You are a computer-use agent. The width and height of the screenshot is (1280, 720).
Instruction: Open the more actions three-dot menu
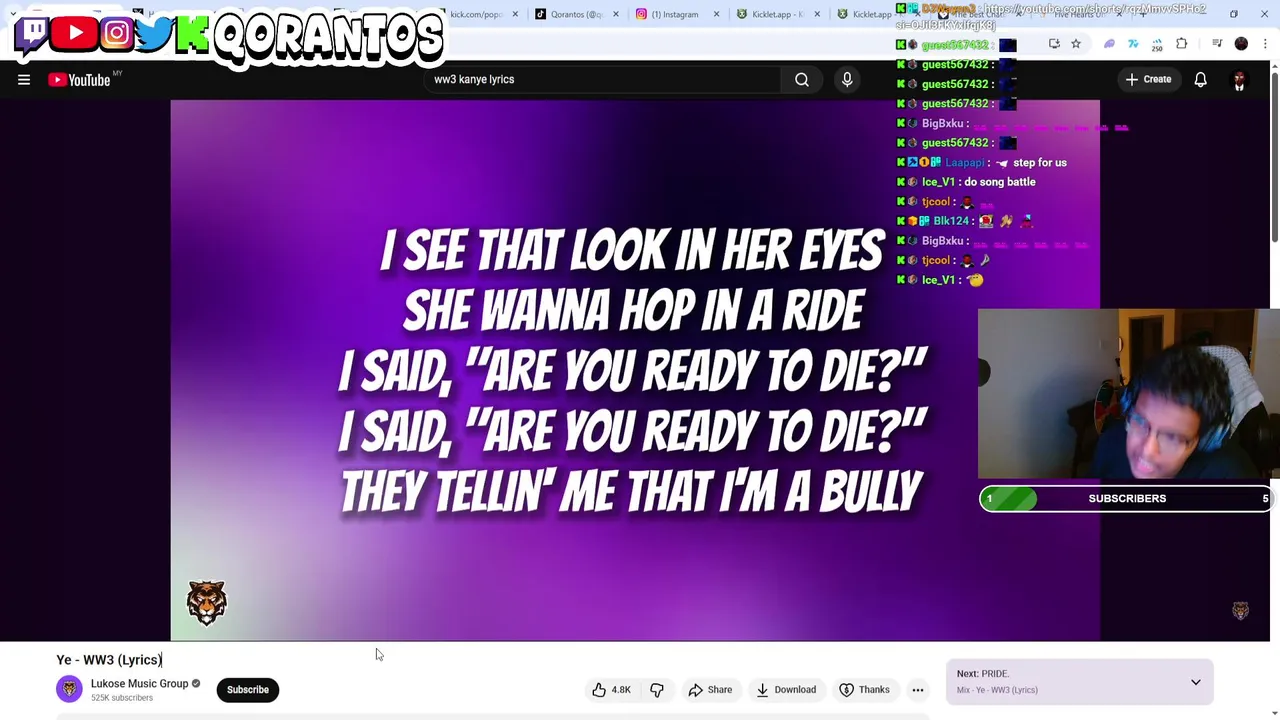(917, 689)
